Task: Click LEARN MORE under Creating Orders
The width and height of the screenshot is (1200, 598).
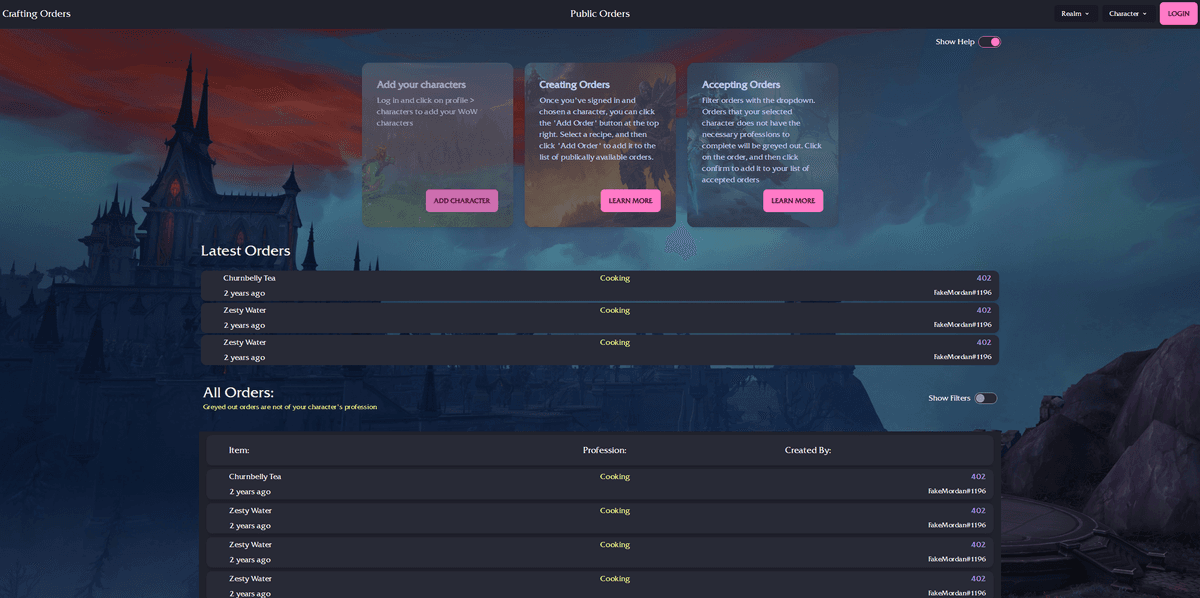Action: (x=630, y=201)
